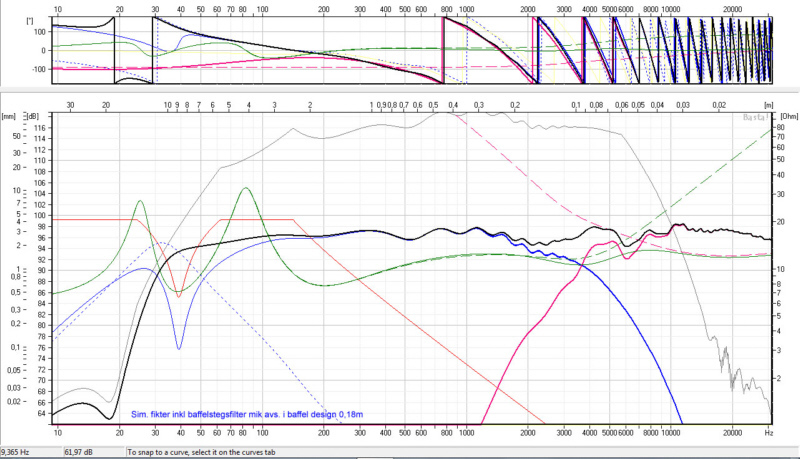
Task: Click the red filter curve minimum near 40 Hz
Action: coord(178,296)
